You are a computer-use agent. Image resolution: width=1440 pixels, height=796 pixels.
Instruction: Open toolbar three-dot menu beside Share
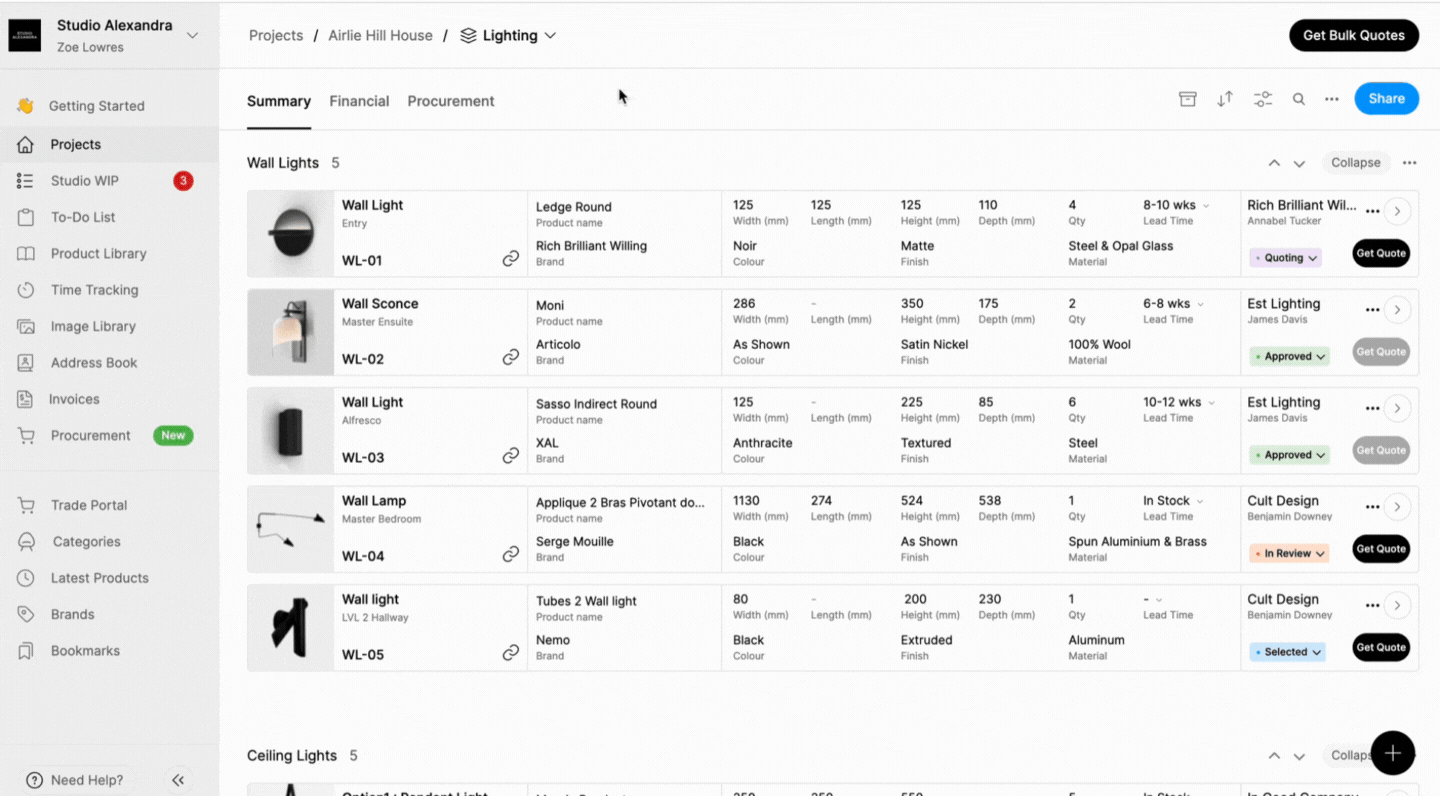coord(1332,99)
